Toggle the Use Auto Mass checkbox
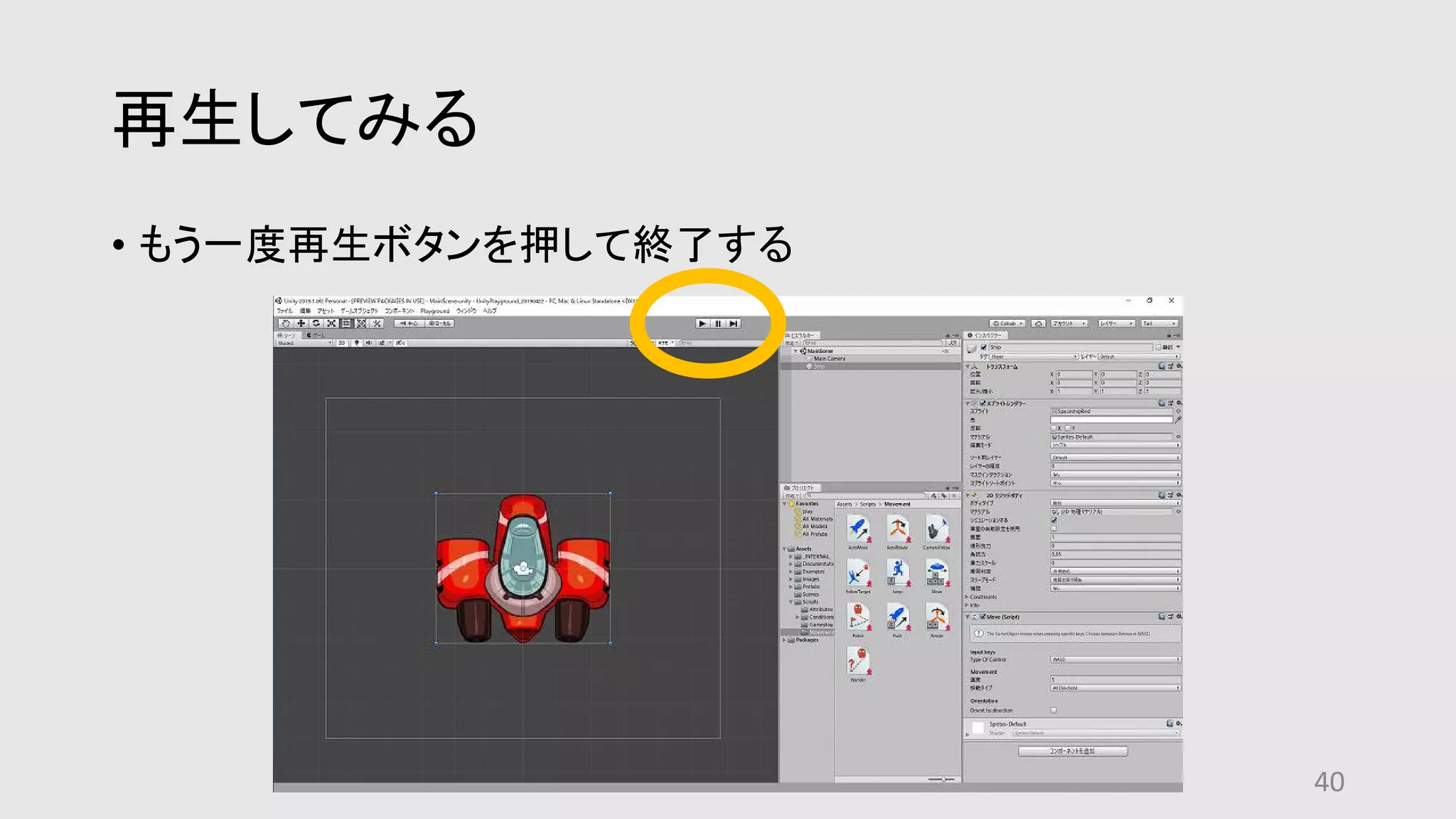The height and width of the screenshot is (819, 1456). coord(1054,529)
